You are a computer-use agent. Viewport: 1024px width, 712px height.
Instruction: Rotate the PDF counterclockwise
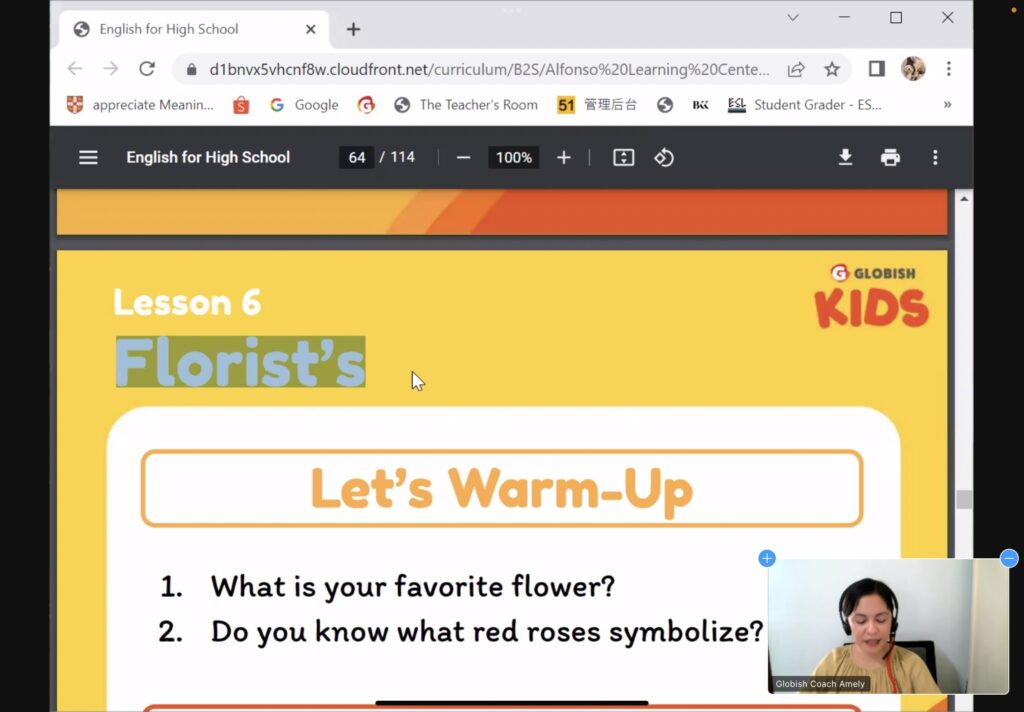[664, 157]
